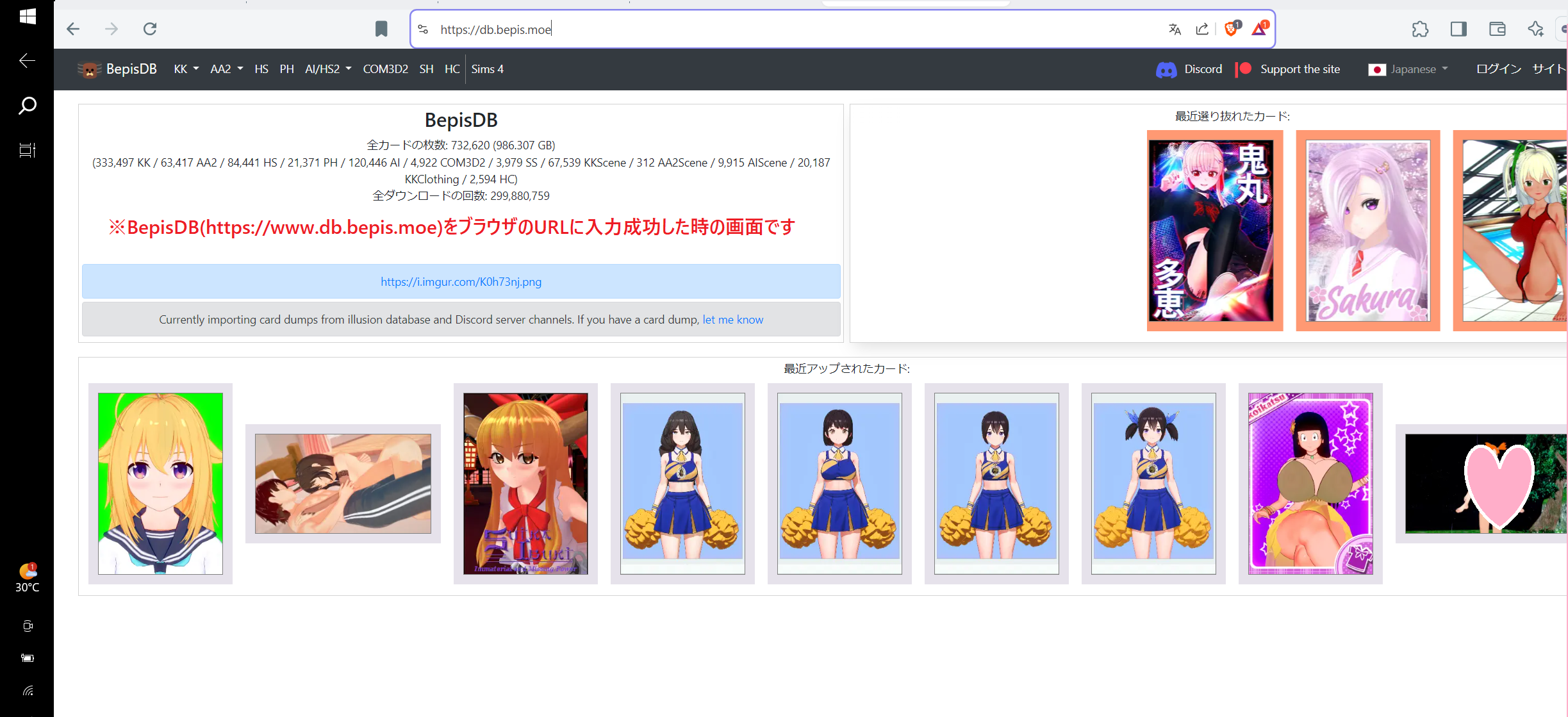Expand the KK dropdown menu
The height and width of the screenshot is (717, 1568).
(x=186, y=69)
